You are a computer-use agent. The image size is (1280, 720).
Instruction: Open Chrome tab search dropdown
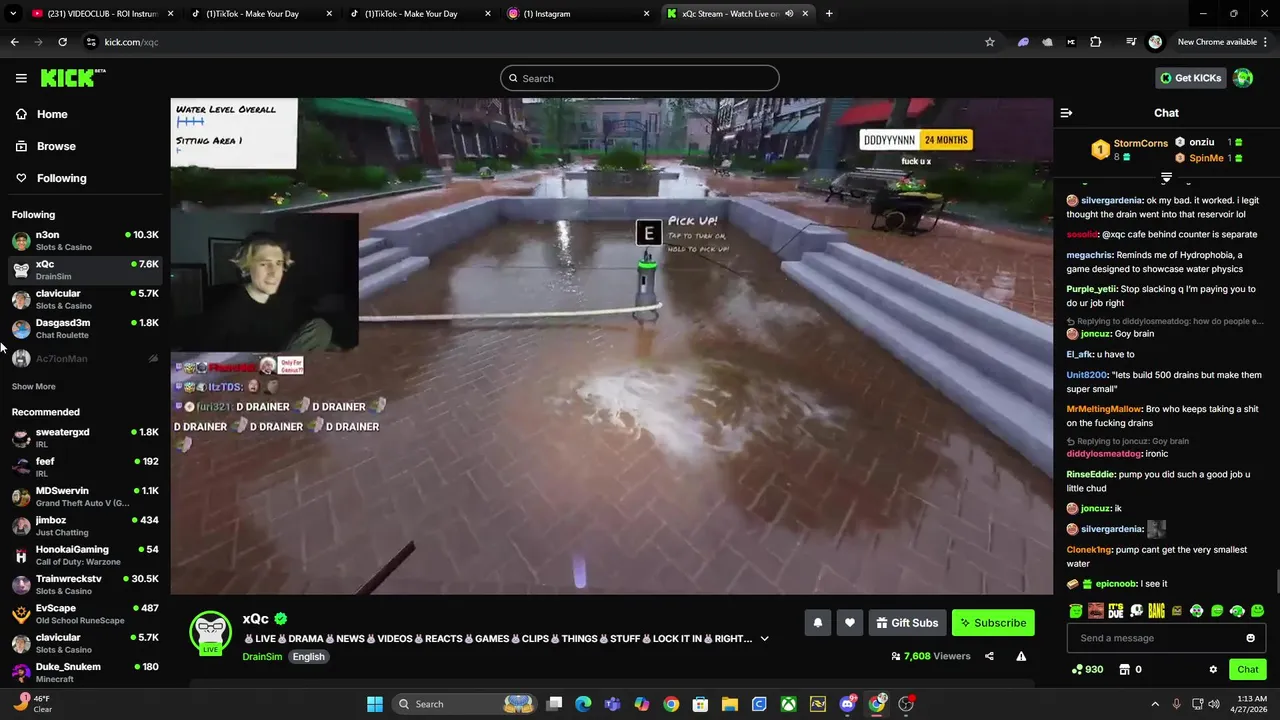[x=13, y=14]
